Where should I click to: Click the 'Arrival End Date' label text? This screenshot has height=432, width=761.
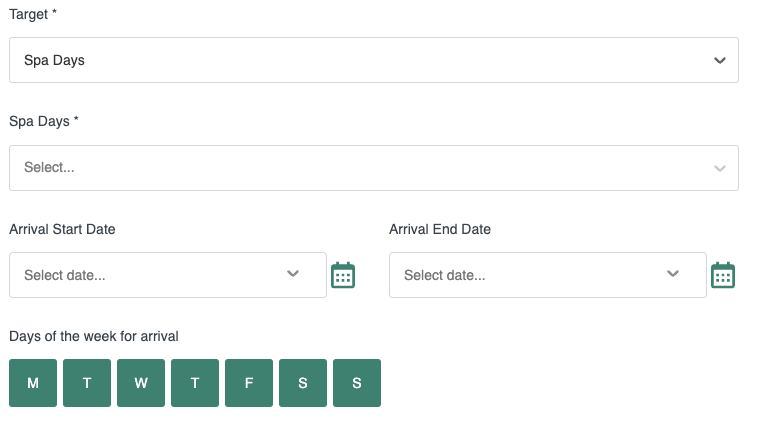tap(440, 229)
